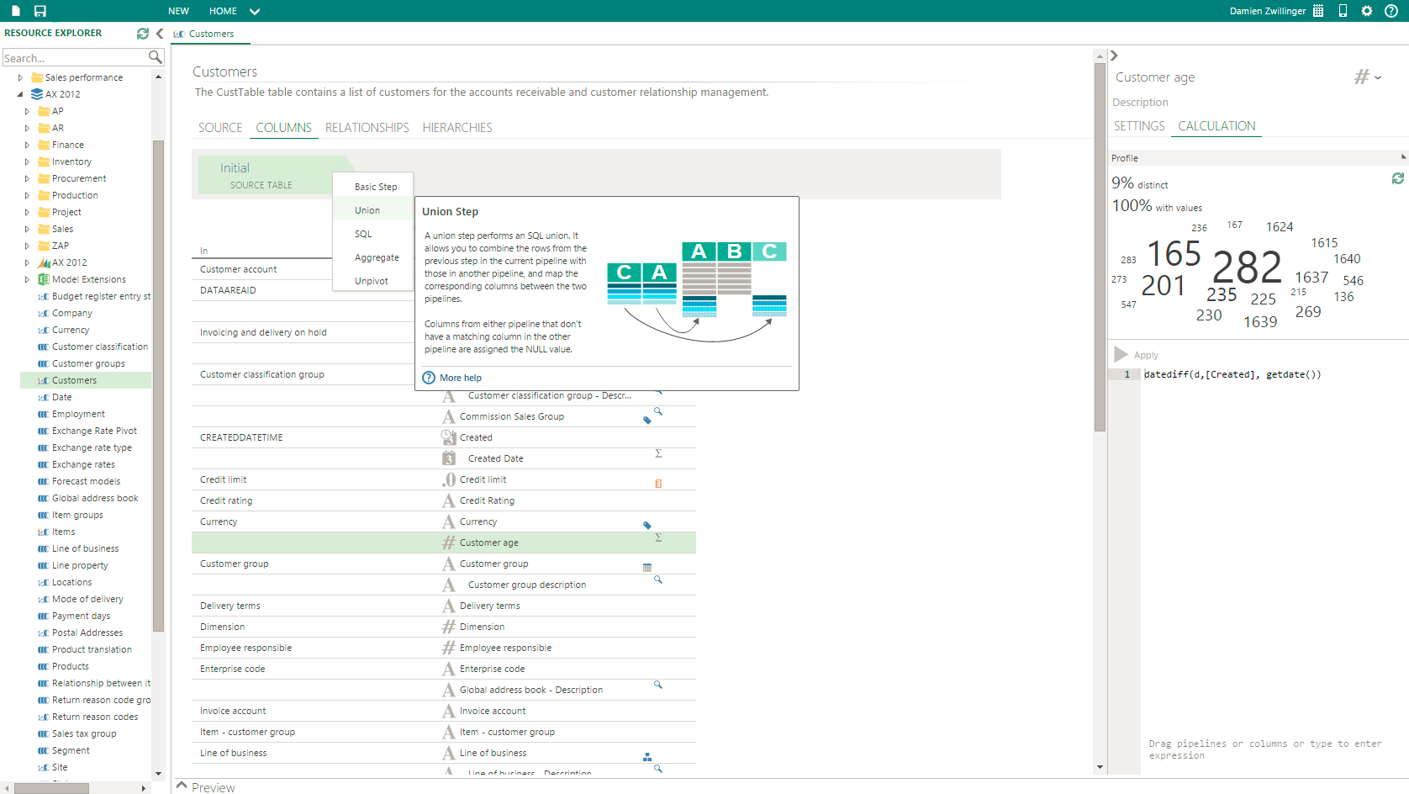Open the help question mark icon
This screenshot has width=1409, height=794.
click(1391, 11)
